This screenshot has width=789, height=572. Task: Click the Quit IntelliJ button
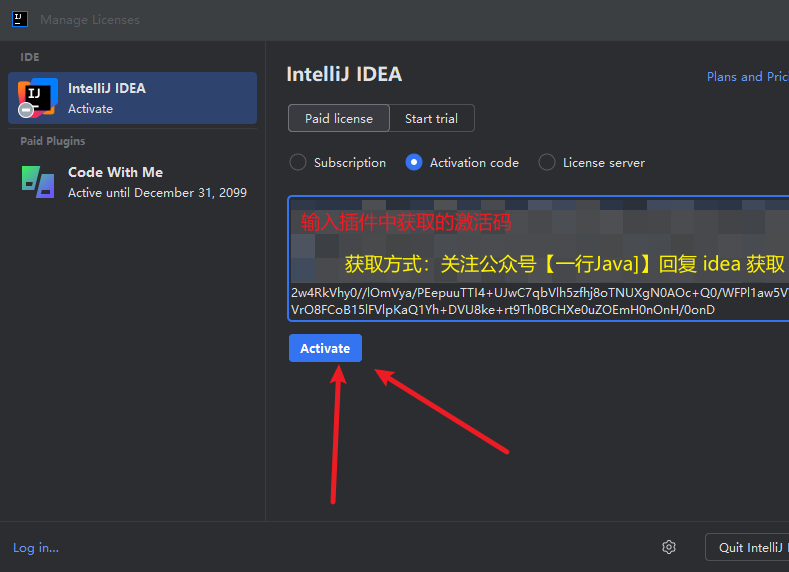(x=747, y=547)
